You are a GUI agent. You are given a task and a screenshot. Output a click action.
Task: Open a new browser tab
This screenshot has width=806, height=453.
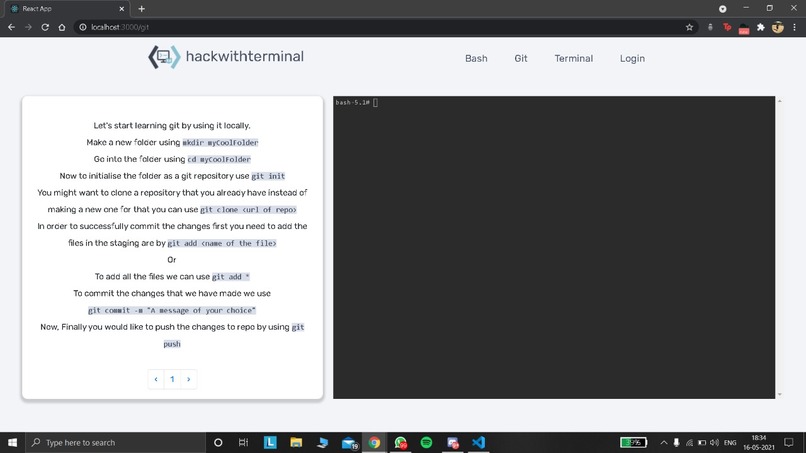(141, 9)
